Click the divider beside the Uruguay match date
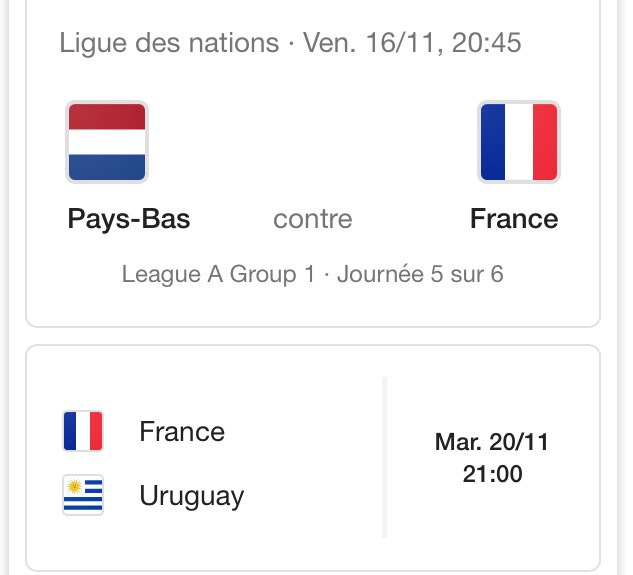Viewport: 633px width, 575px height. (384, 457)
